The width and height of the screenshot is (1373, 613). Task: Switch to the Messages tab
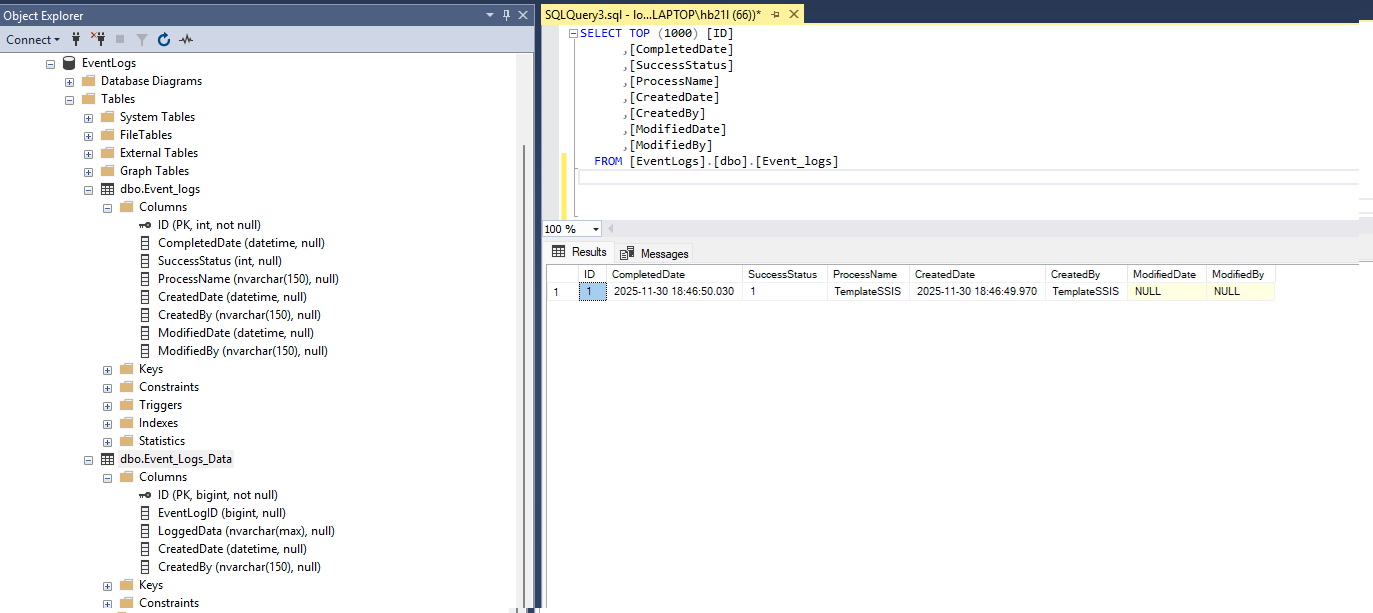(x=655, y=253)
